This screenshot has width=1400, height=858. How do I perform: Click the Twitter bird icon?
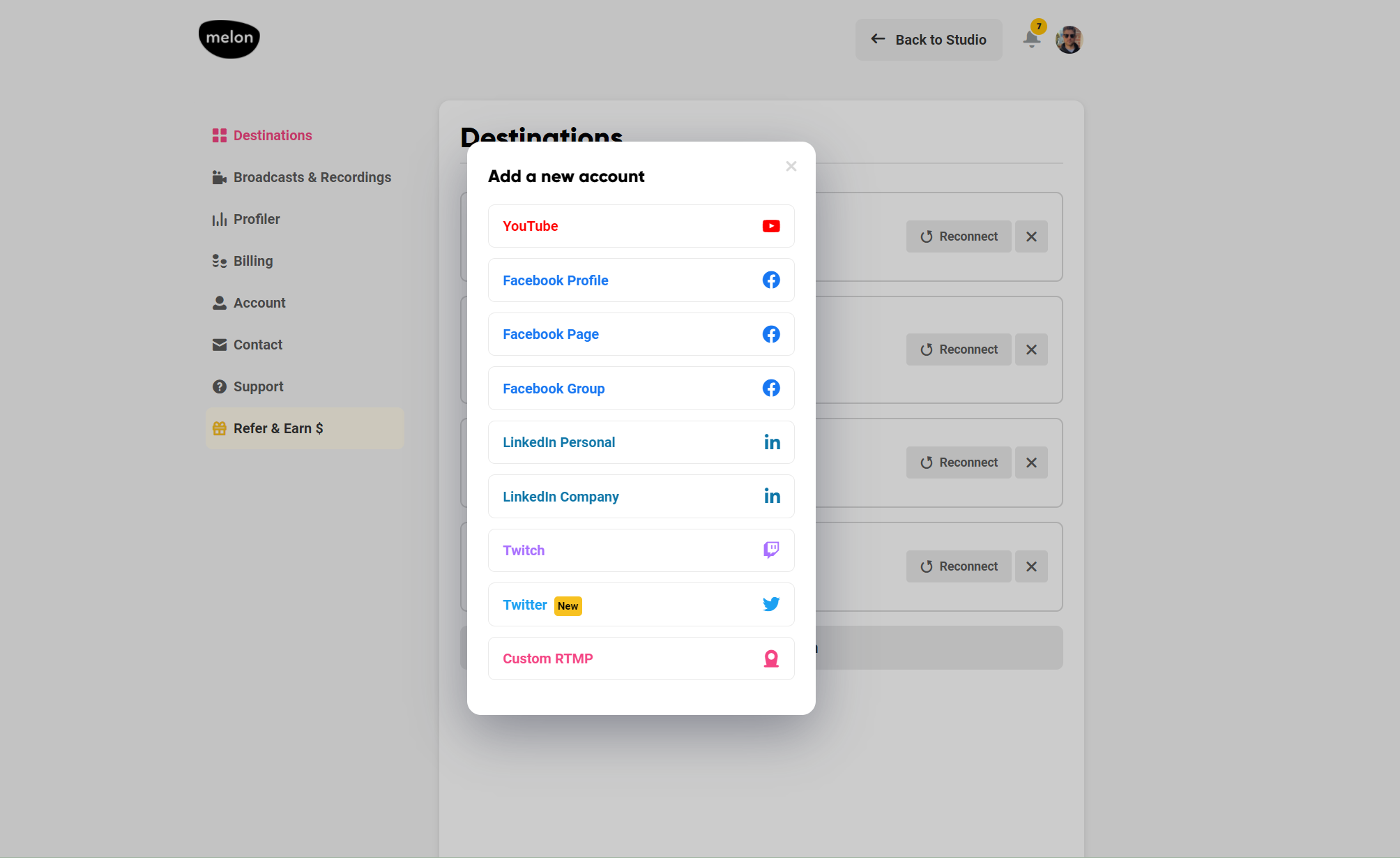[x=771, y=604]
